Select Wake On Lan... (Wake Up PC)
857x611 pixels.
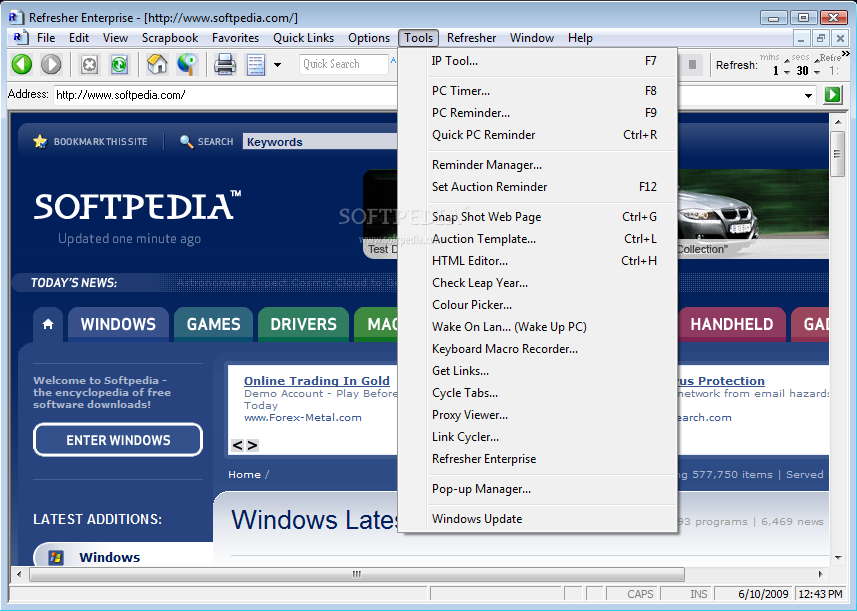[x=538, y=327]
